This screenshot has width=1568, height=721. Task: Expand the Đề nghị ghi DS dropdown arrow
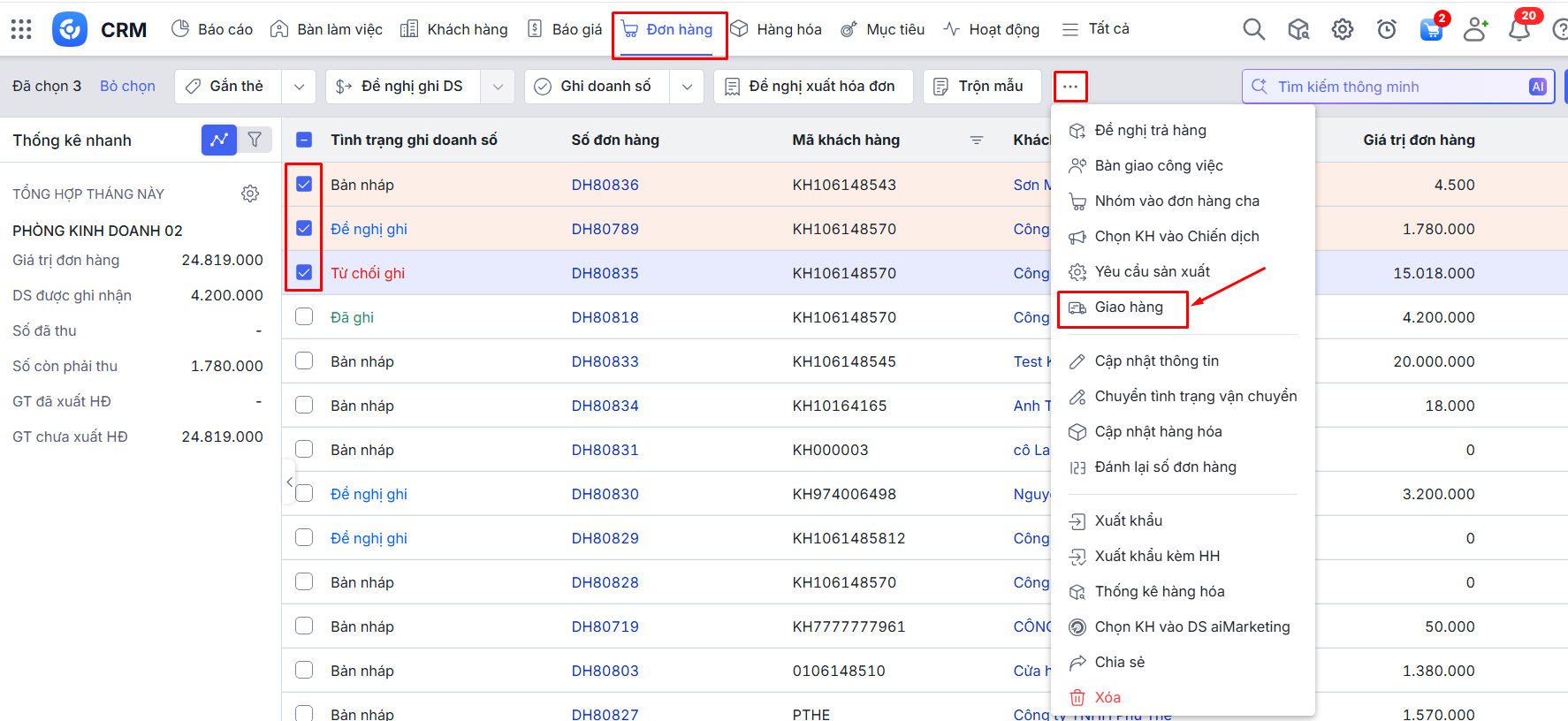498,87
